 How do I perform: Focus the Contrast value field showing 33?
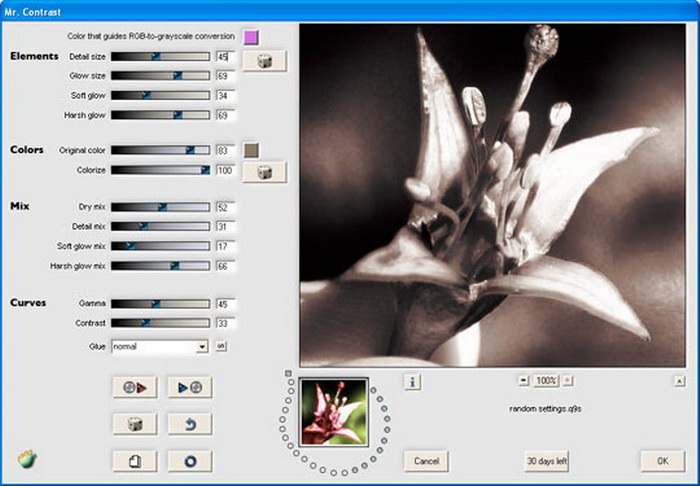point(225,324)
